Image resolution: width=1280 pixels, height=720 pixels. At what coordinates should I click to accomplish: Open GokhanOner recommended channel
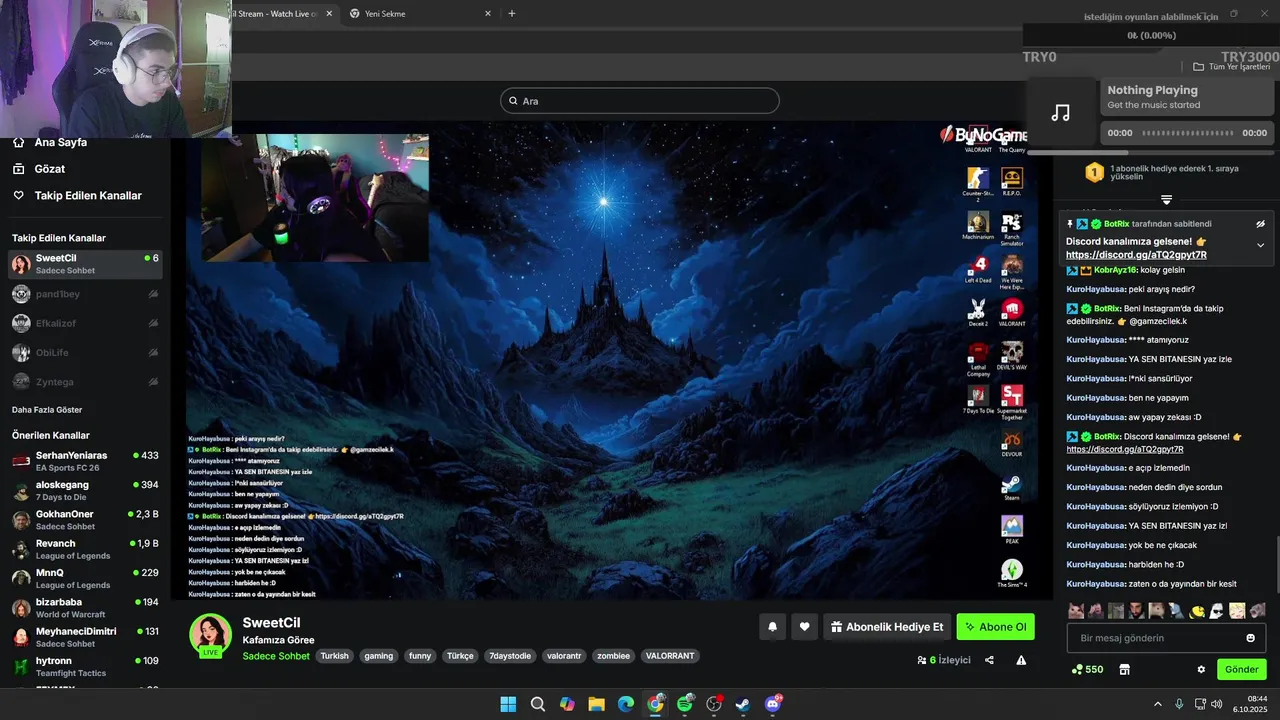pos(85,520)
